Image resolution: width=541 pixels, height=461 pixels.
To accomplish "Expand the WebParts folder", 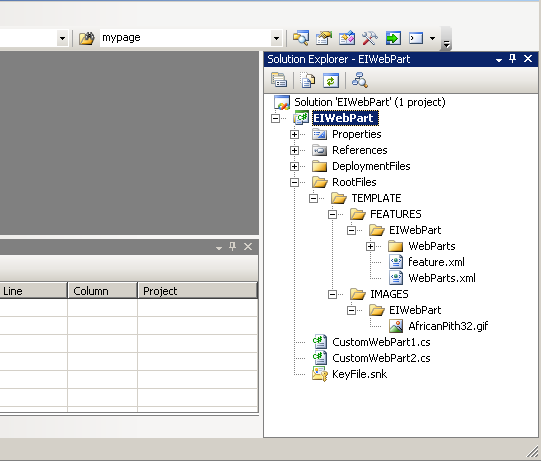I will [x=371, y=246].
